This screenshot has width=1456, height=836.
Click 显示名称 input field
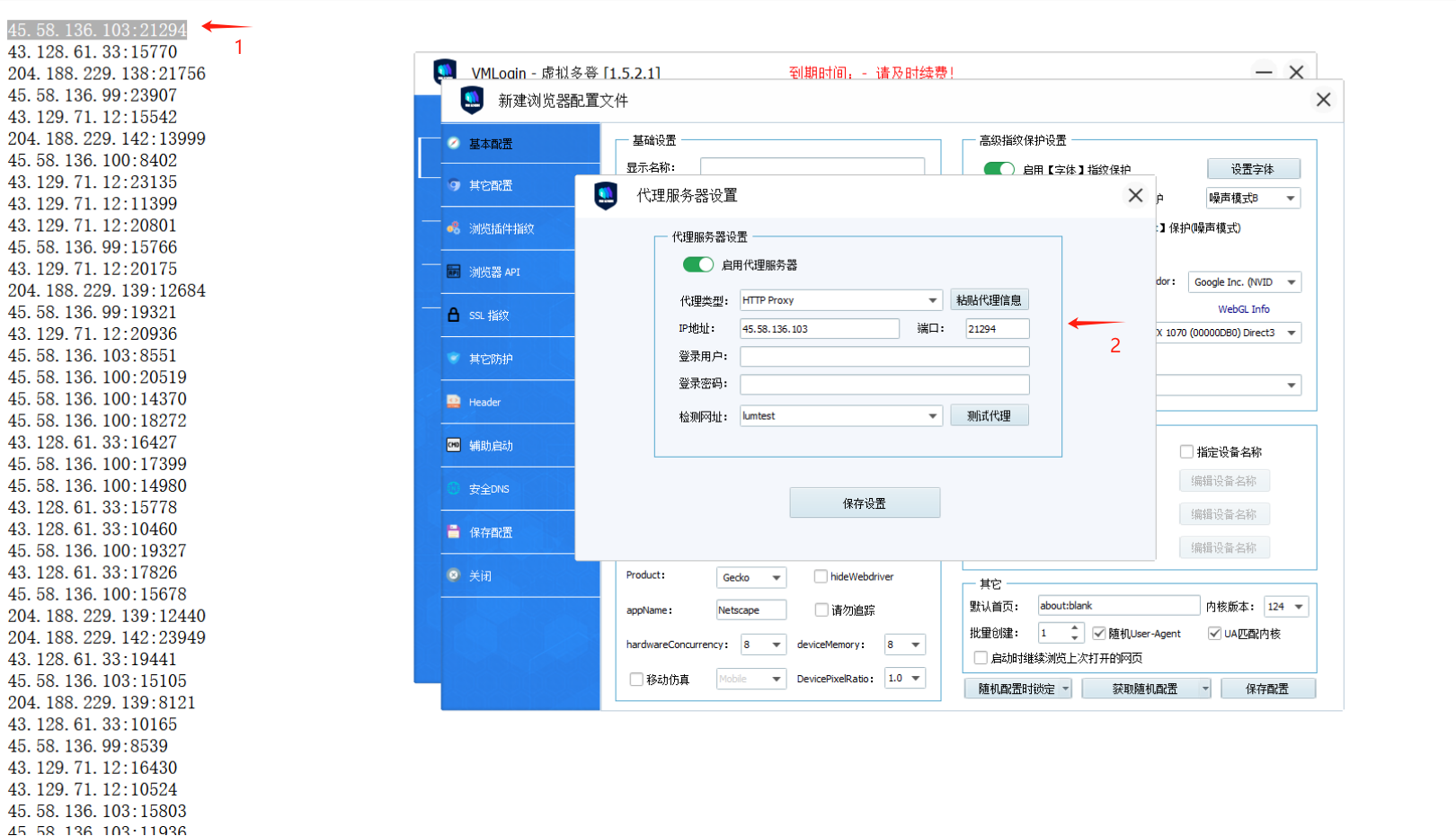pyautogui.click(x=812, y=166)
